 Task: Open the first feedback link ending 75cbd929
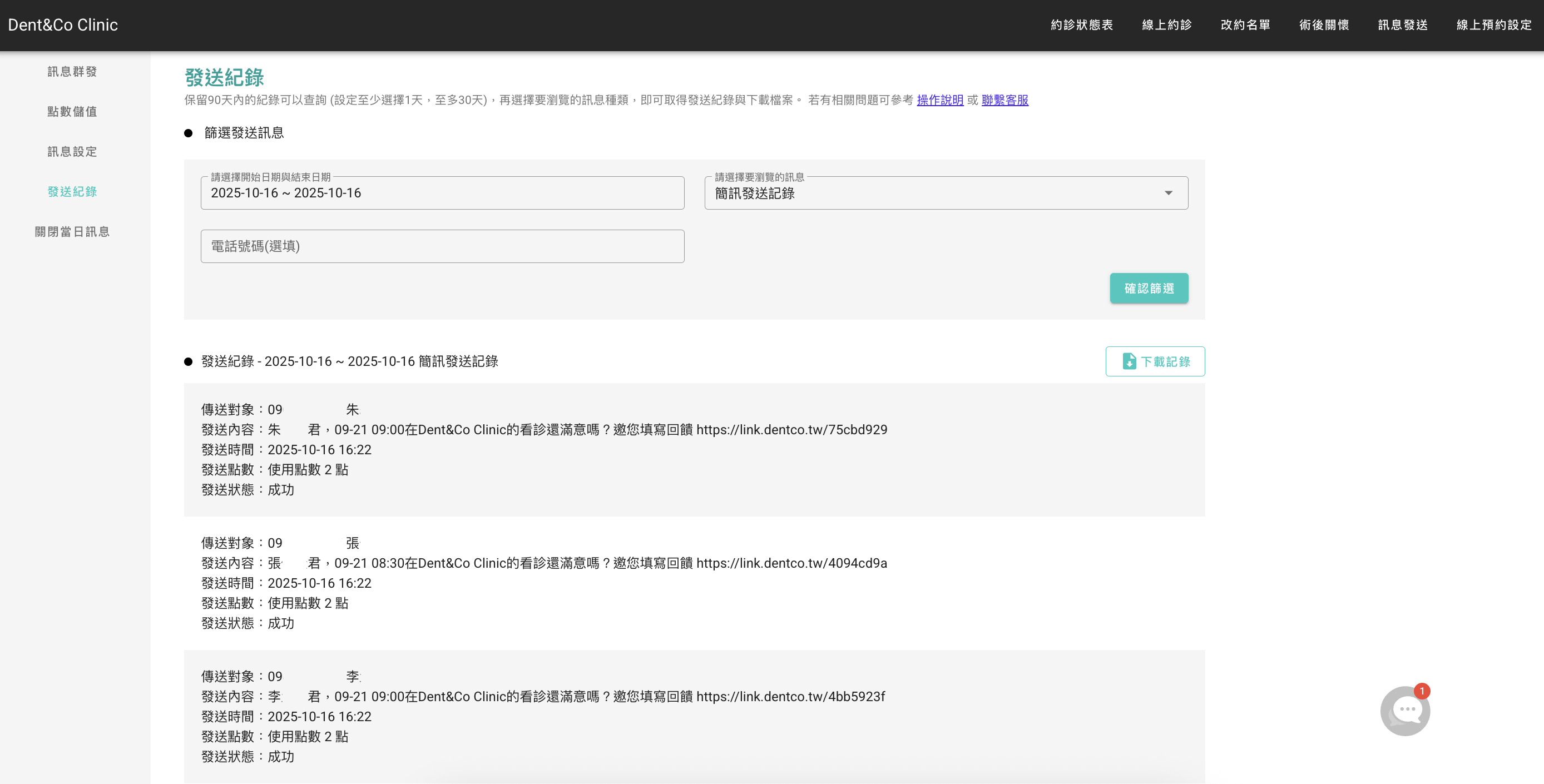pyautogui.click(x=793, y=429)
